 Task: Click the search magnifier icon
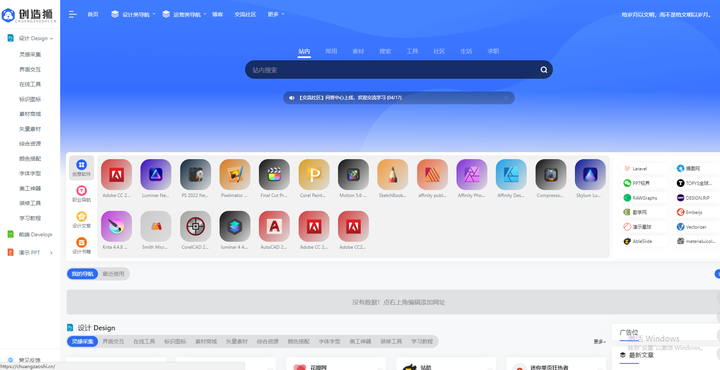544,70
